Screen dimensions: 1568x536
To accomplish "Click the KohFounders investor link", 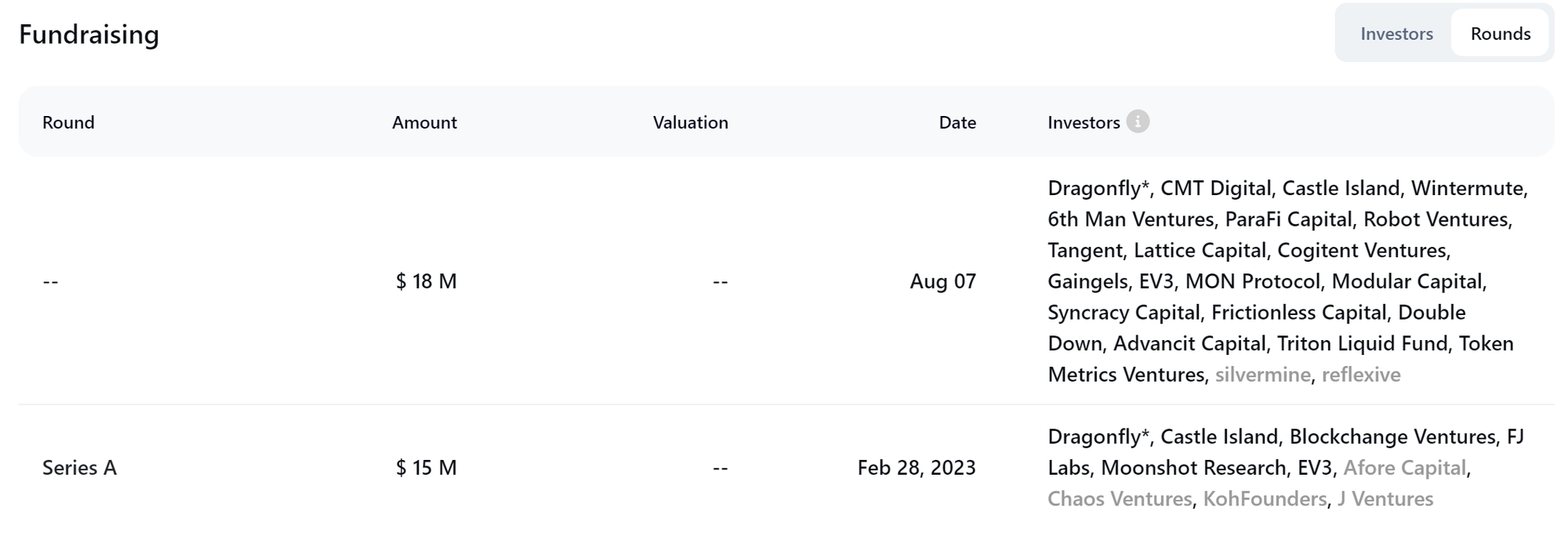I will point(1265,499).
